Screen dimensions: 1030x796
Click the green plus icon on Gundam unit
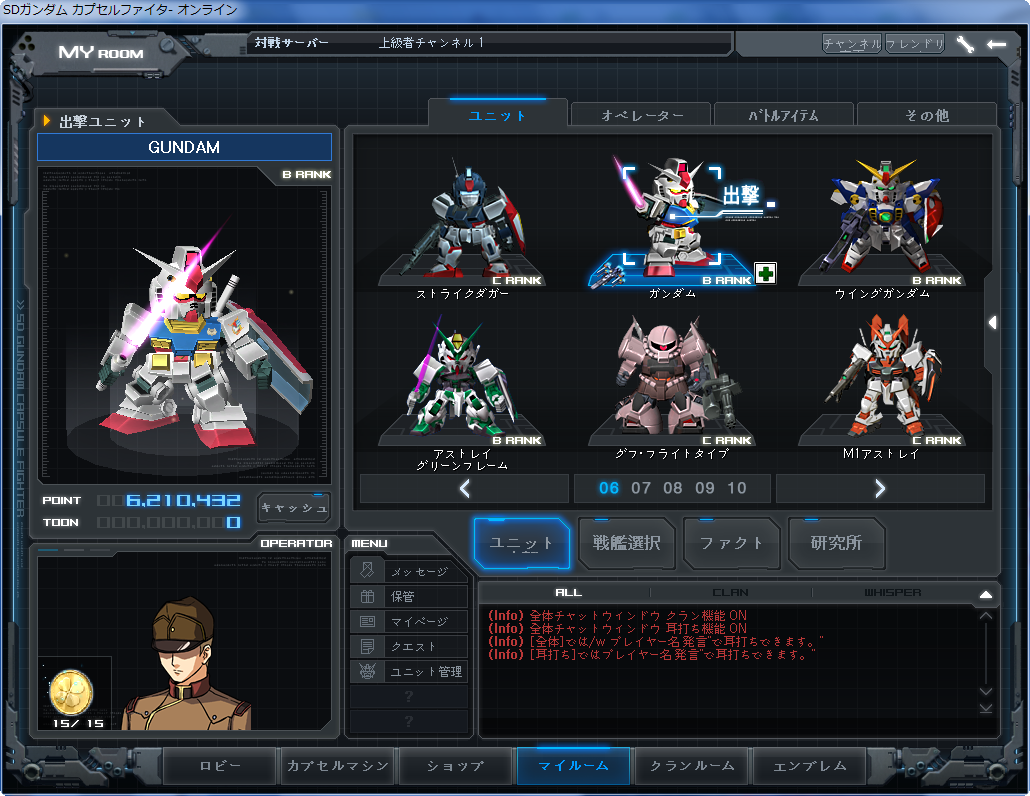766,273
